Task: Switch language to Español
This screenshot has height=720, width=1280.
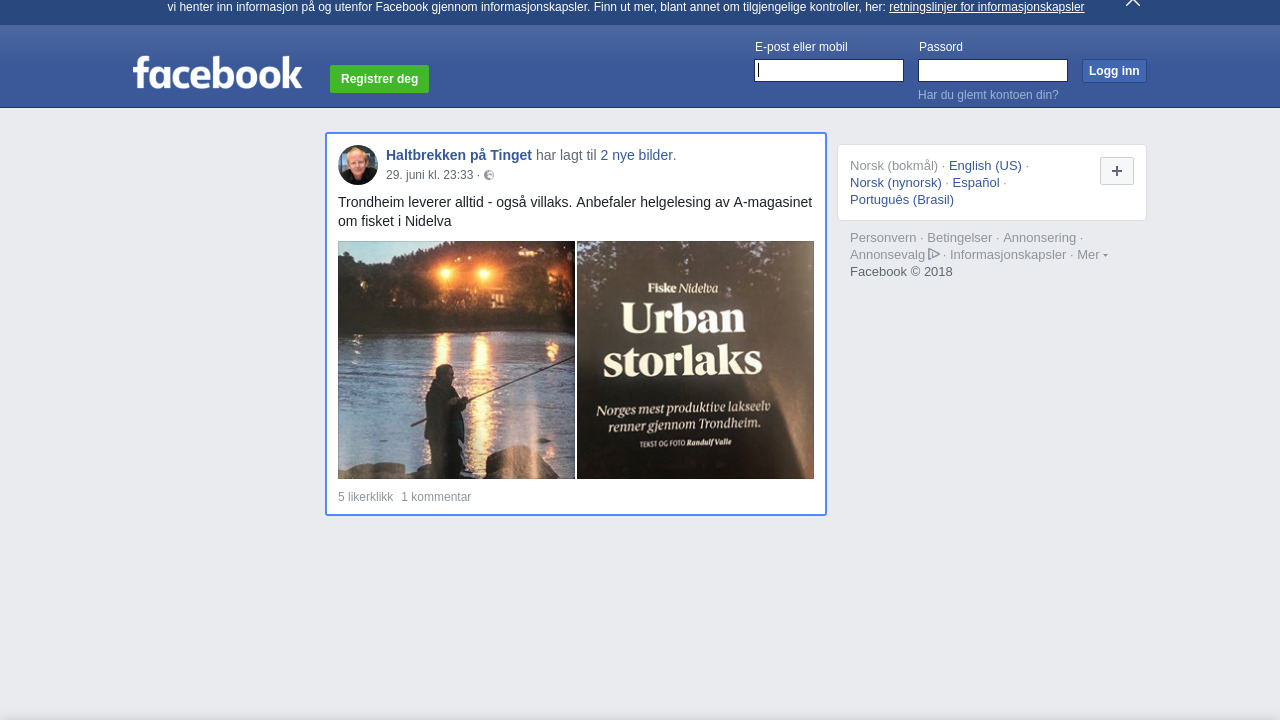Action: 976,183
